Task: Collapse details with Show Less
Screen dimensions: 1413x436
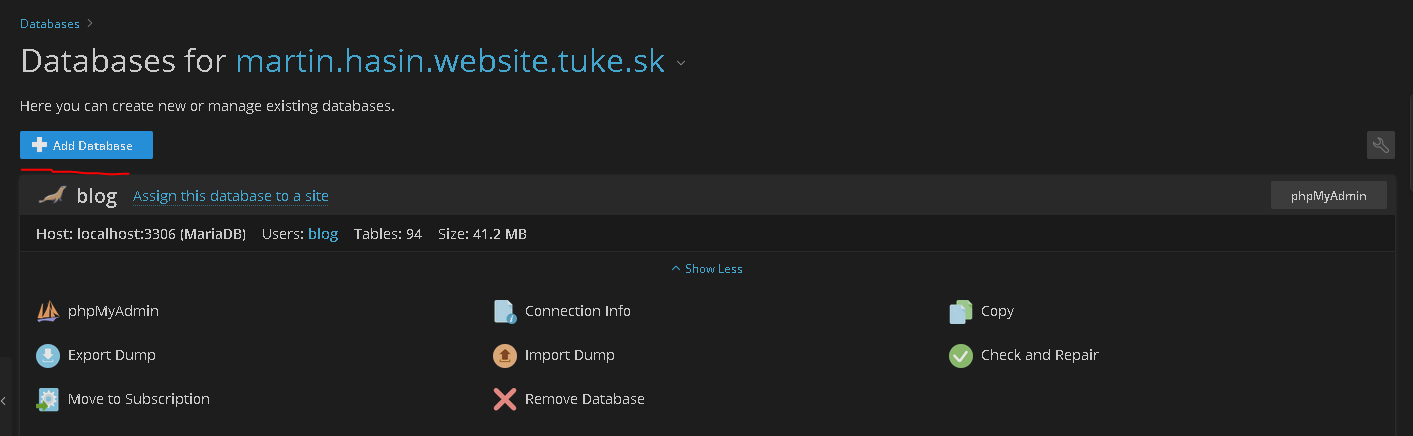Action: [x=707, y=269]
